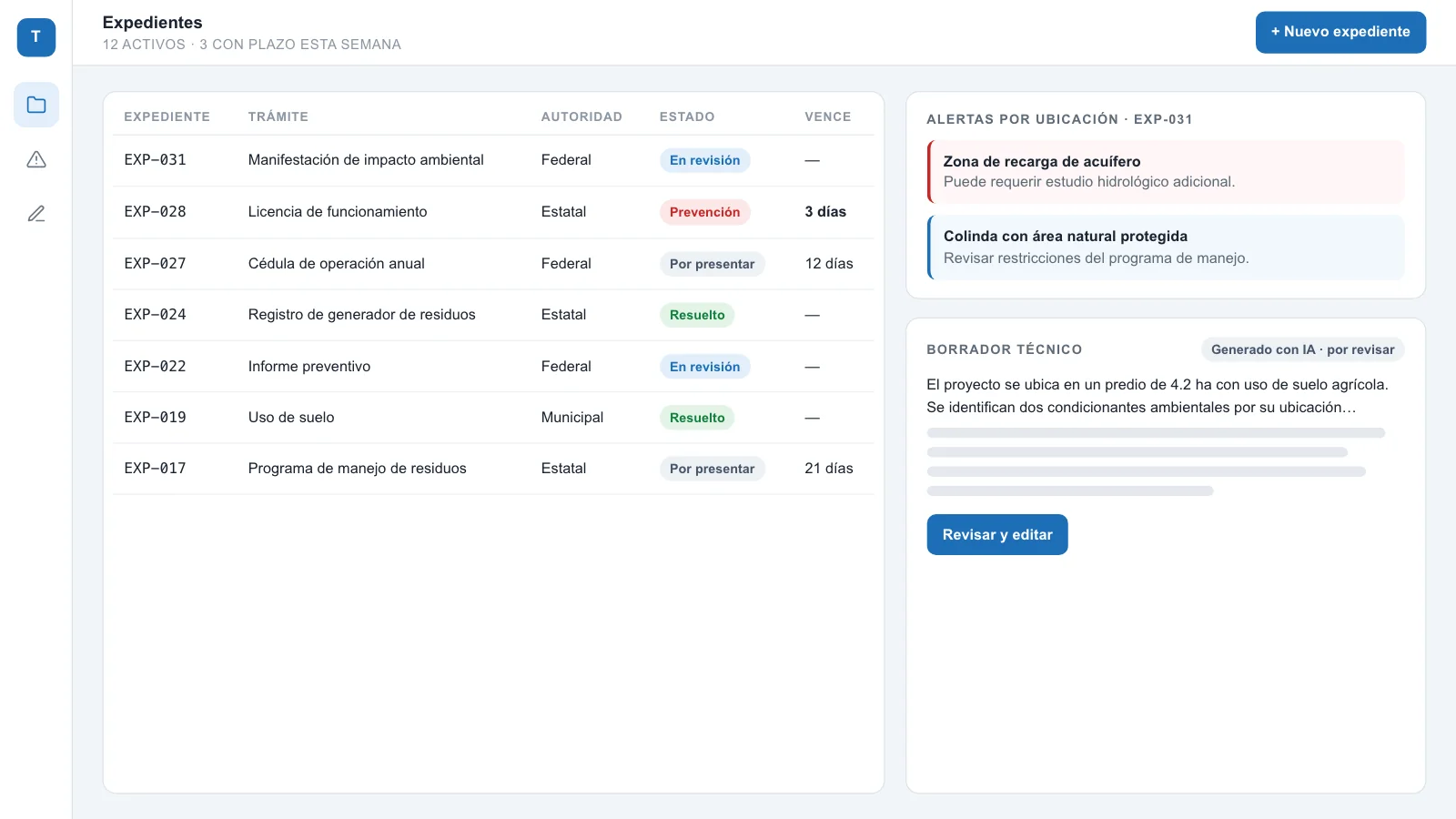The height and width of the screenshot is (819, 1456).
Task: Create a new expediente
Action: 1340,32
